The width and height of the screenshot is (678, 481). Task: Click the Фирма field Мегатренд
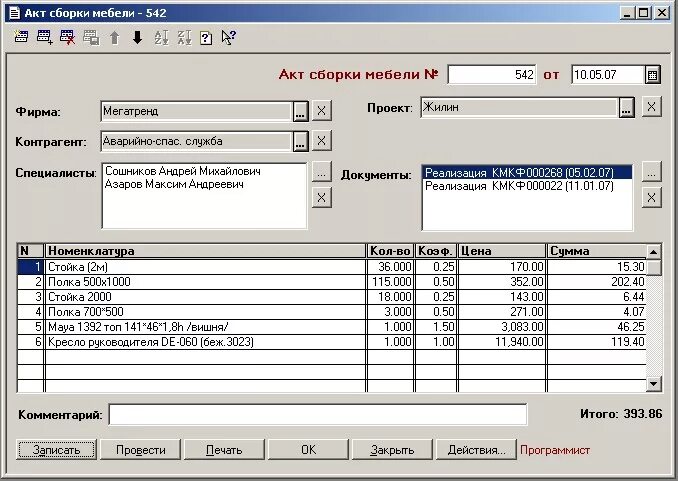(x=196, y=111)
